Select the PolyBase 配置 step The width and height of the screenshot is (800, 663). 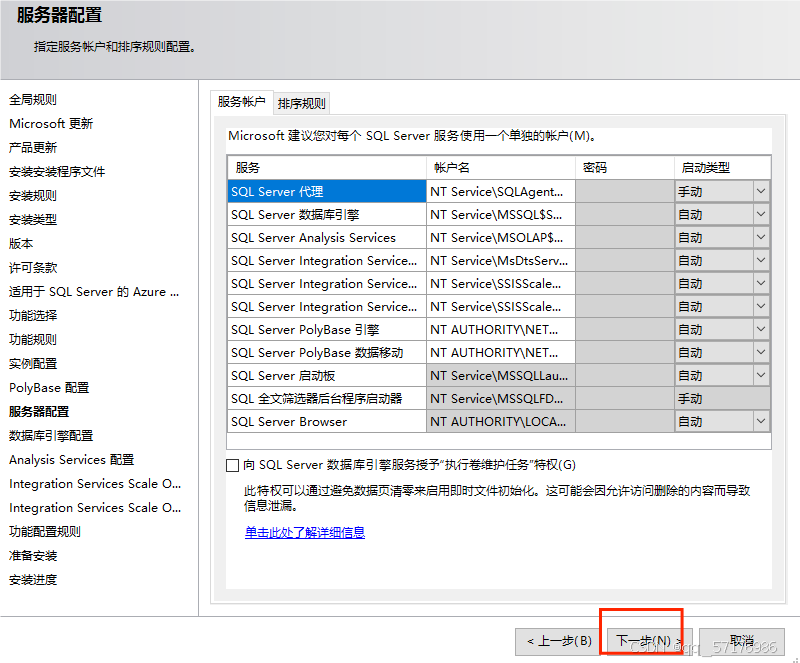click(49, 387)
